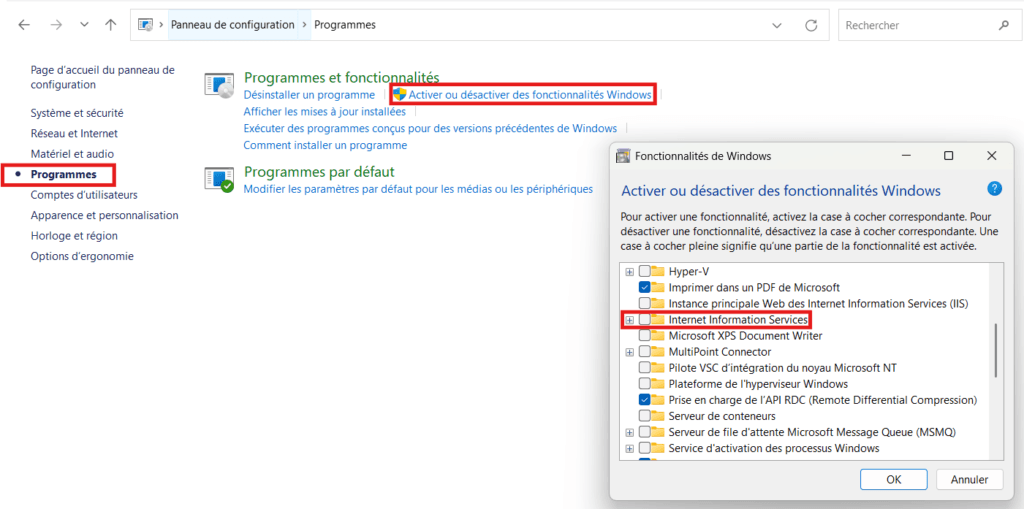The height and width of the screenshot is (509, 1024).
Task: Open Page d'accueil du panneau de configuration
Action: pyautogui.click(x=103, y=77)
